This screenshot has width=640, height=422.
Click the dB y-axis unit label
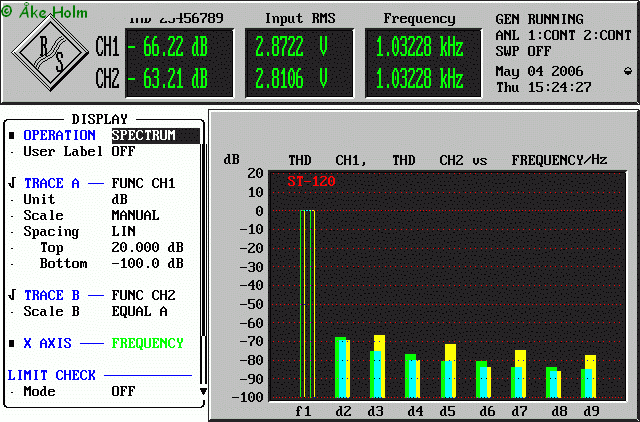coord(231,160)
